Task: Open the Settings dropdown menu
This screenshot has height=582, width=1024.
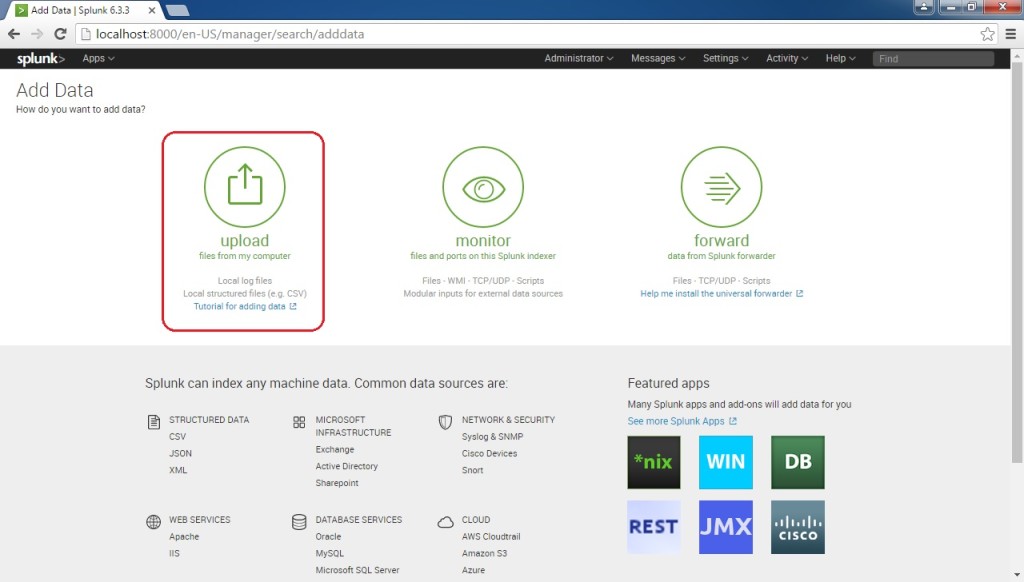Action: tap(725, 58)
